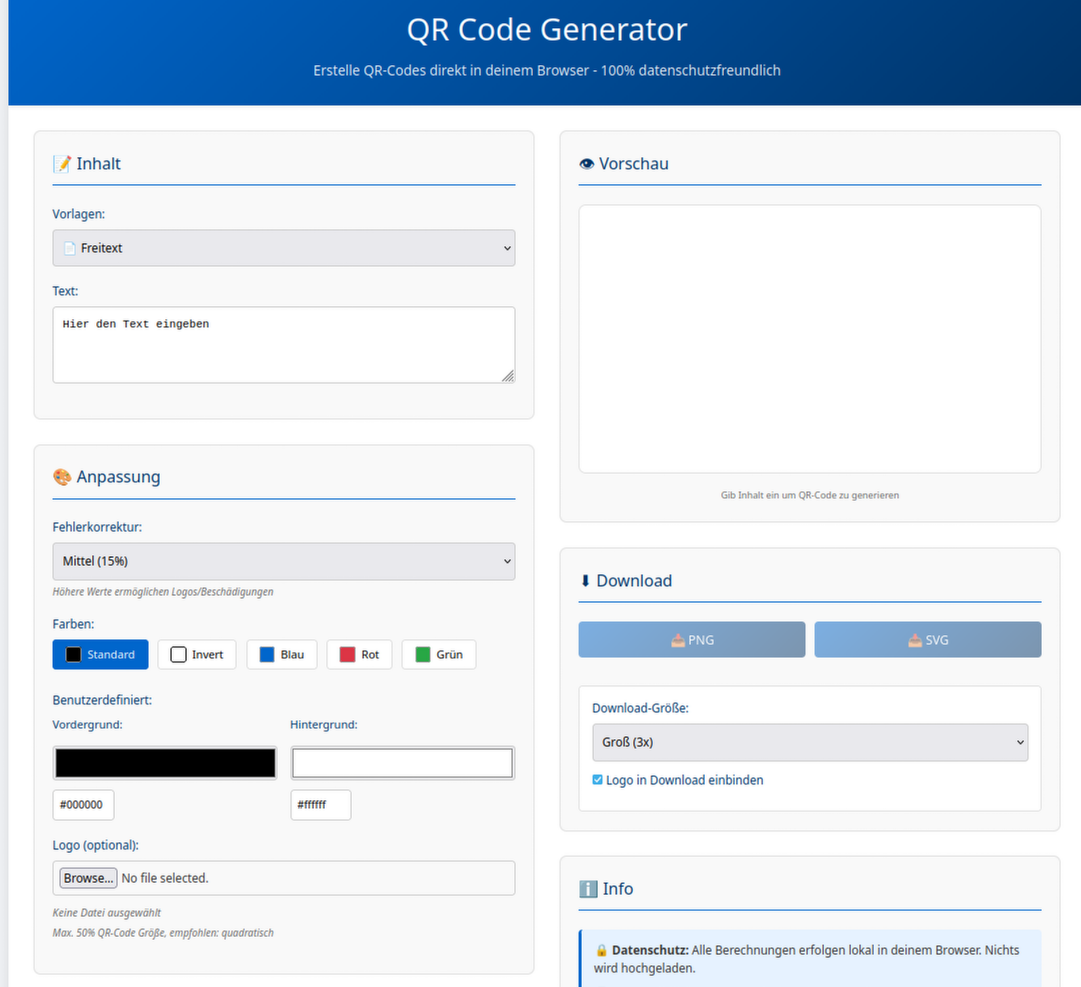Click Browse to choose a logo file
1081x987 pixels.
88,878
